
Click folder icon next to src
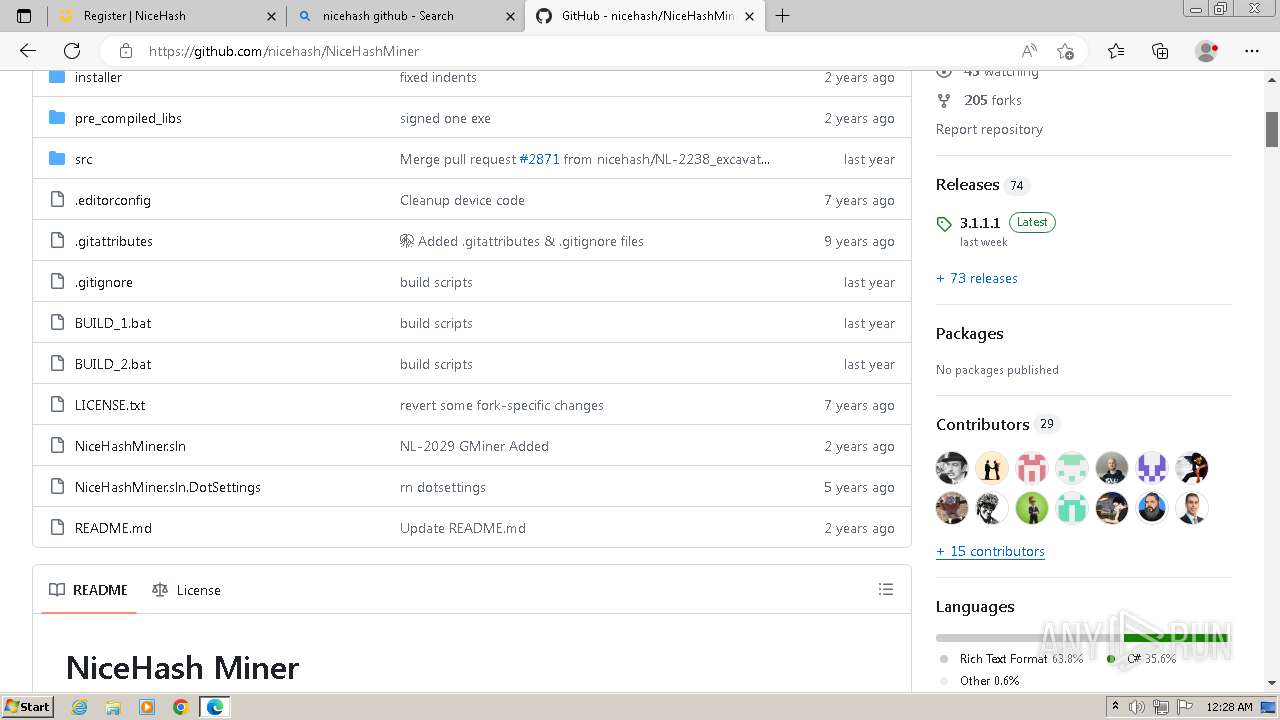(57, 159)
